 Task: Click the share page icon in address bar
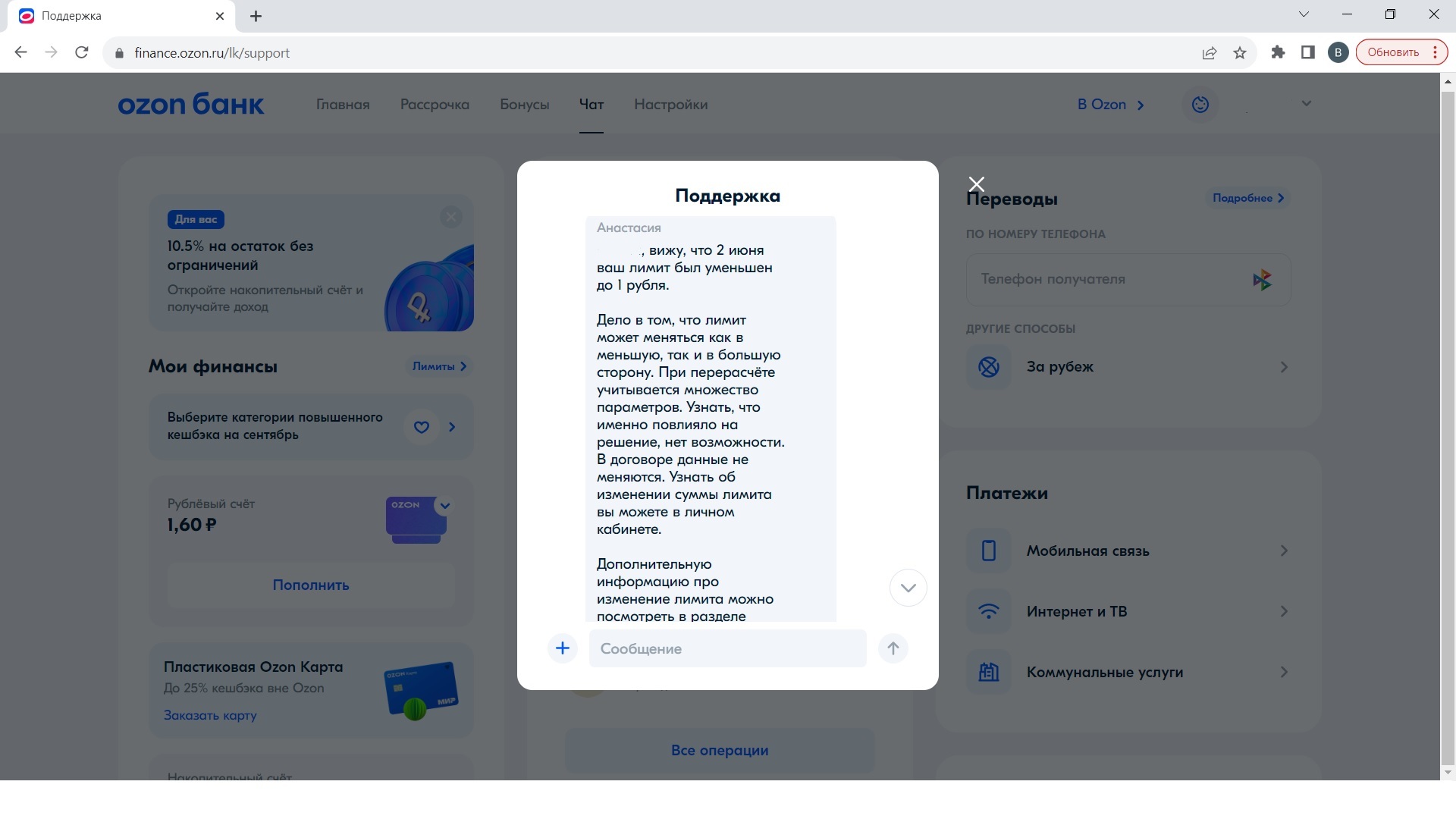pyautogui.click(x=1210, y=53)
